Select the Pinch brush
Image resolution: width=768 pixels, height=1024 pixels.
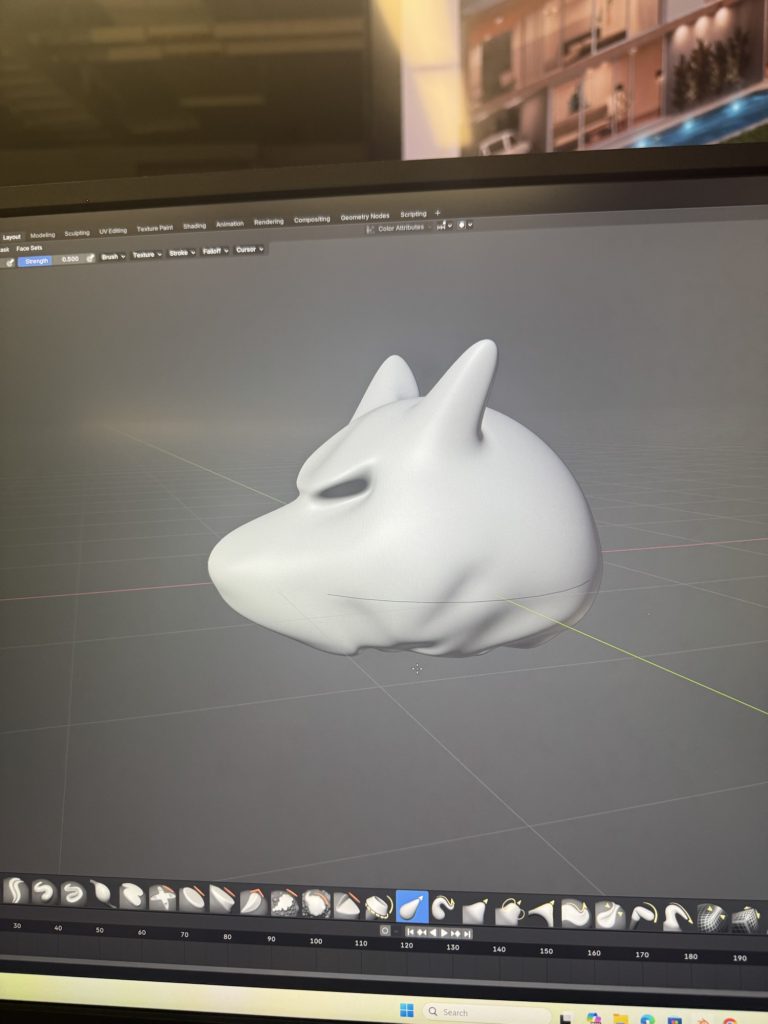pos(443,908)
